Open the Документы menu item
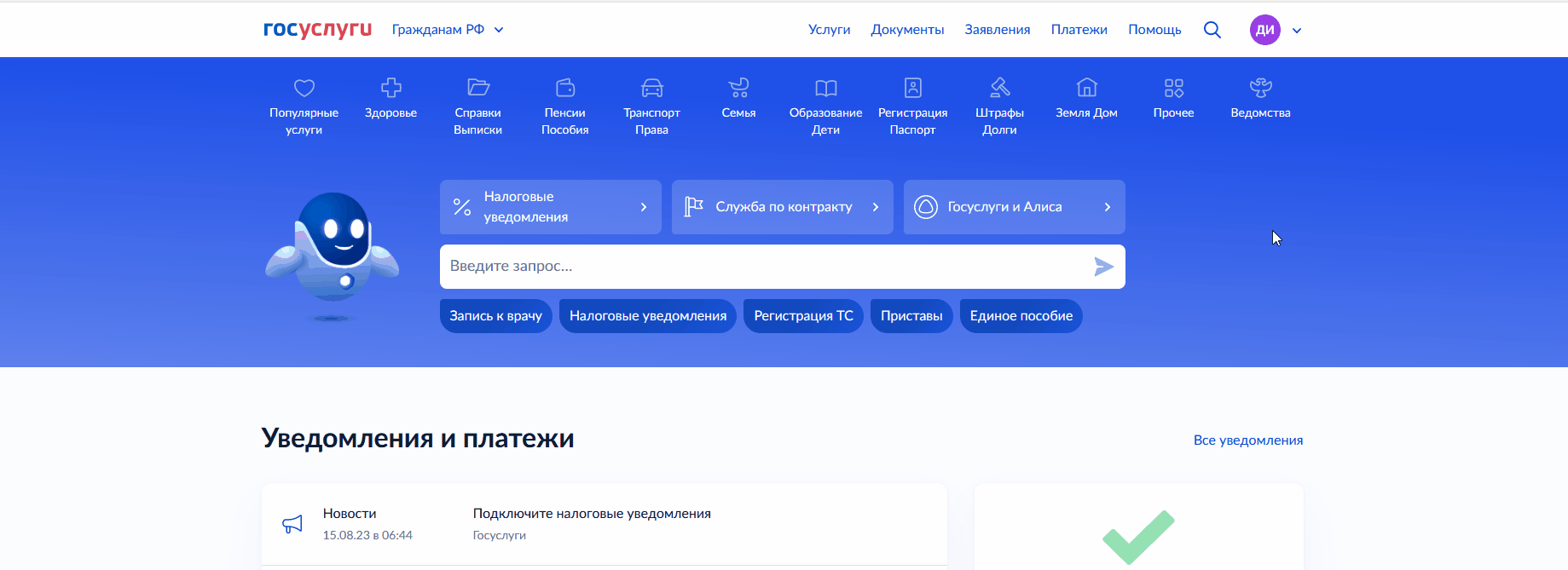The width and height of the screenshot is (1568, 570). [907, 30]
